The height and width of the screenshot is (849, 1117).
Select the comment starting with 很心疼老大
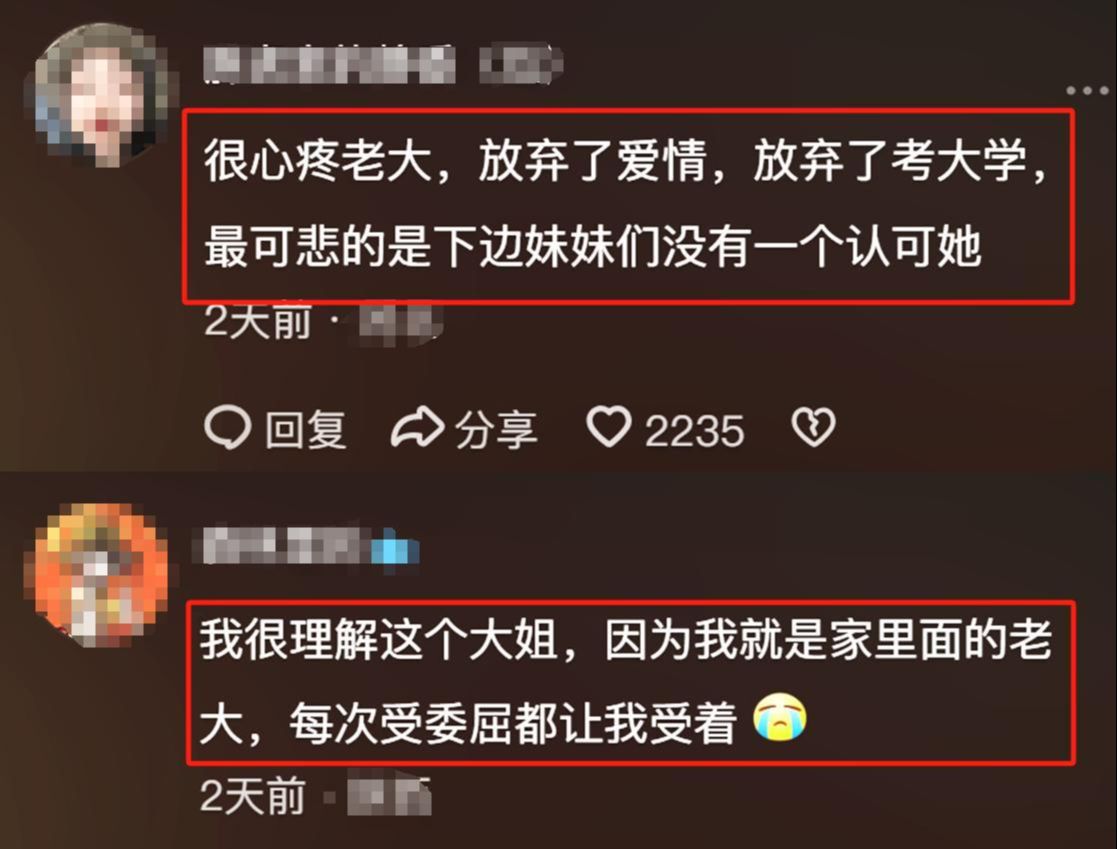(628, 205)
